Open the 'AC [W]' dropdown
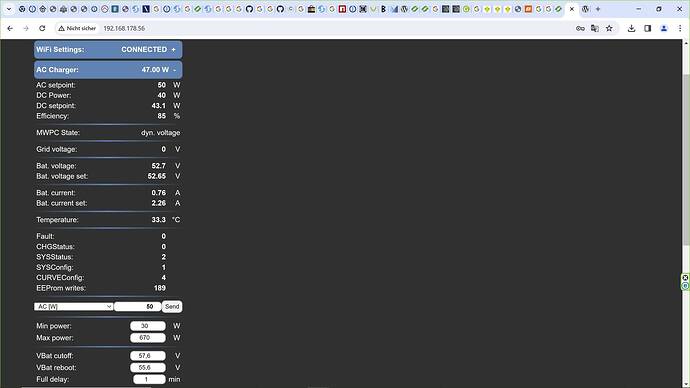This screenshot has height=388, width=690. [73, 307]
